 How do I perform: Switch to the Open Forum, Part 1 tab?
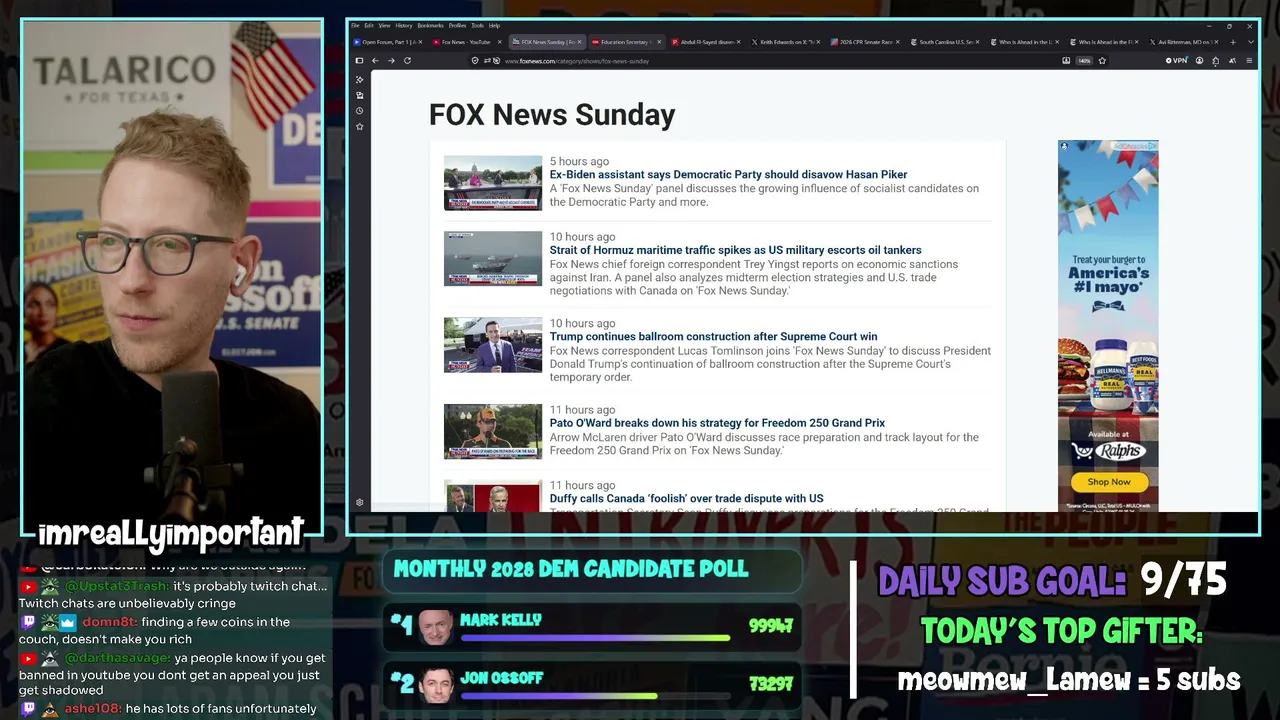[x=388, y=42]
